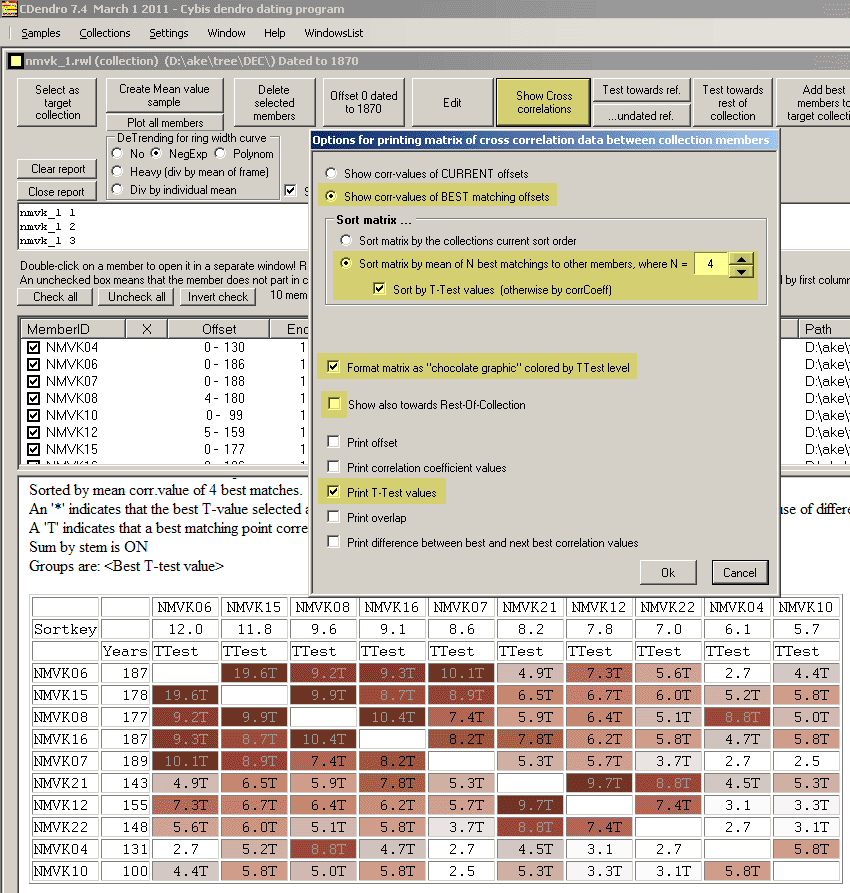
Task: Uncheck member NMVK12 checkbox
Action: (x=34, y=432)
